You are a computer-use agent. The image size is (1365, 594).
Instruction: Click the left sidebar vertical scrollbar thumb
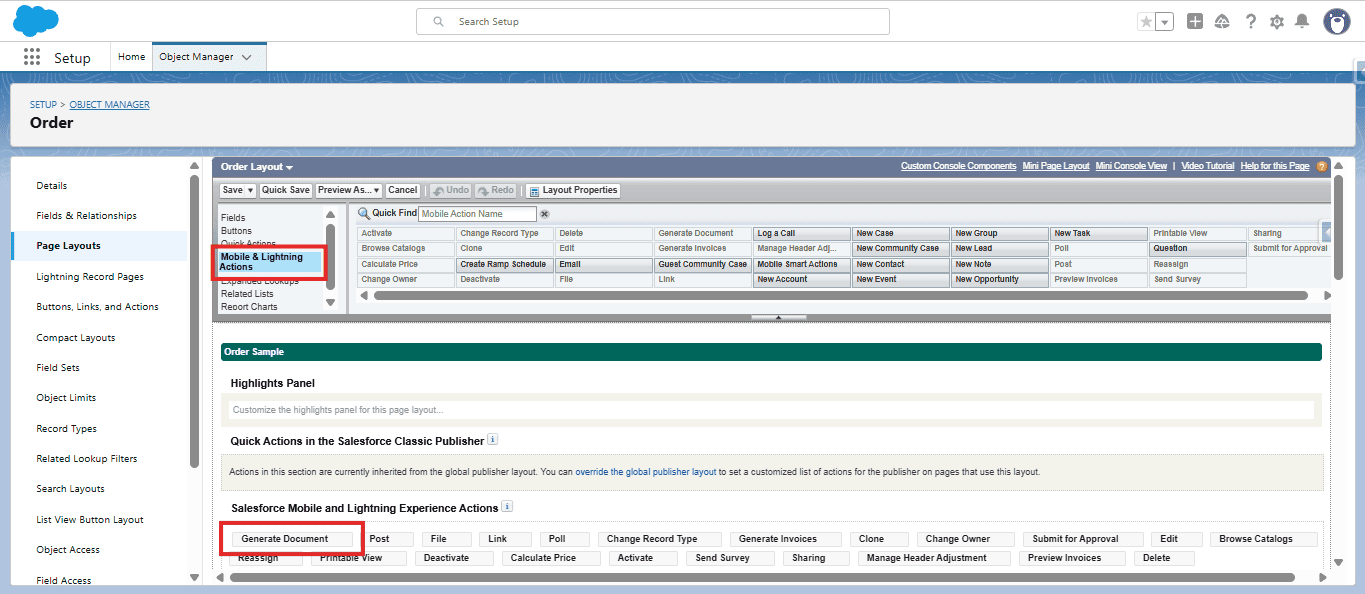[194, 320]
